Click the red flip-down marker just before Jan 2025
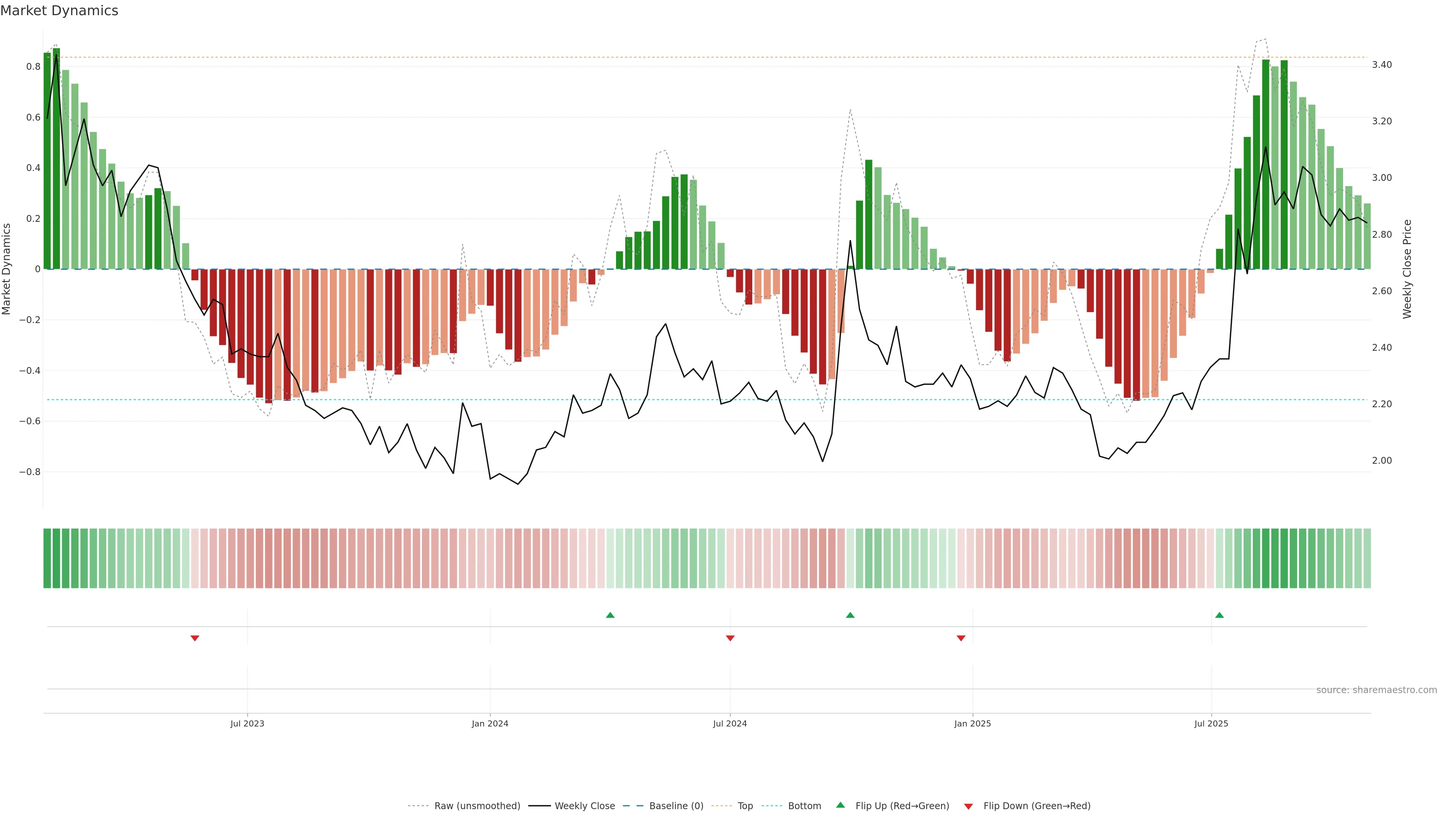1456x819 pixels. (x=961, y=638)
